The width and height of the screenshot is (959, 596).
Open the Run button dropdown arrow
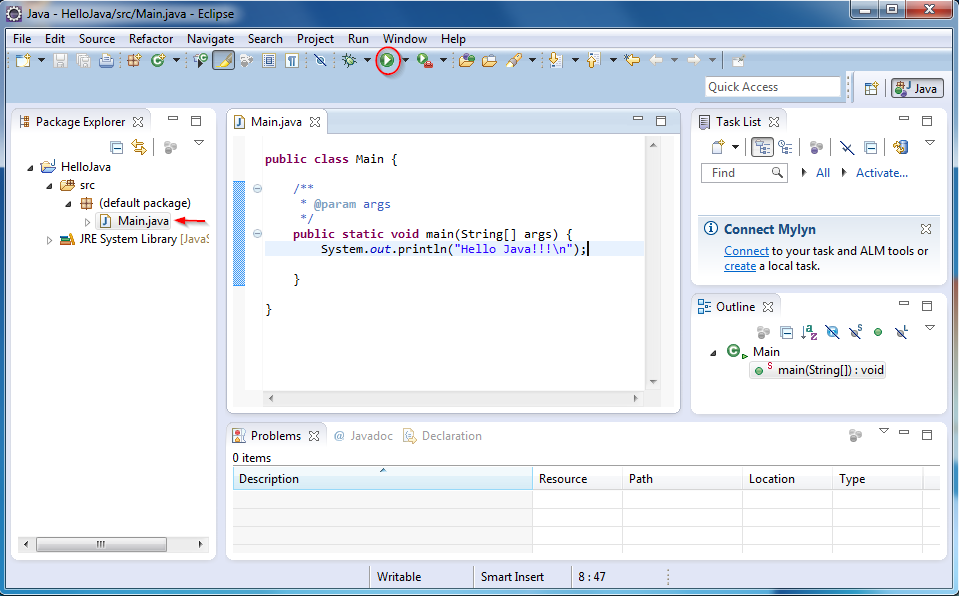coord(405,61)
